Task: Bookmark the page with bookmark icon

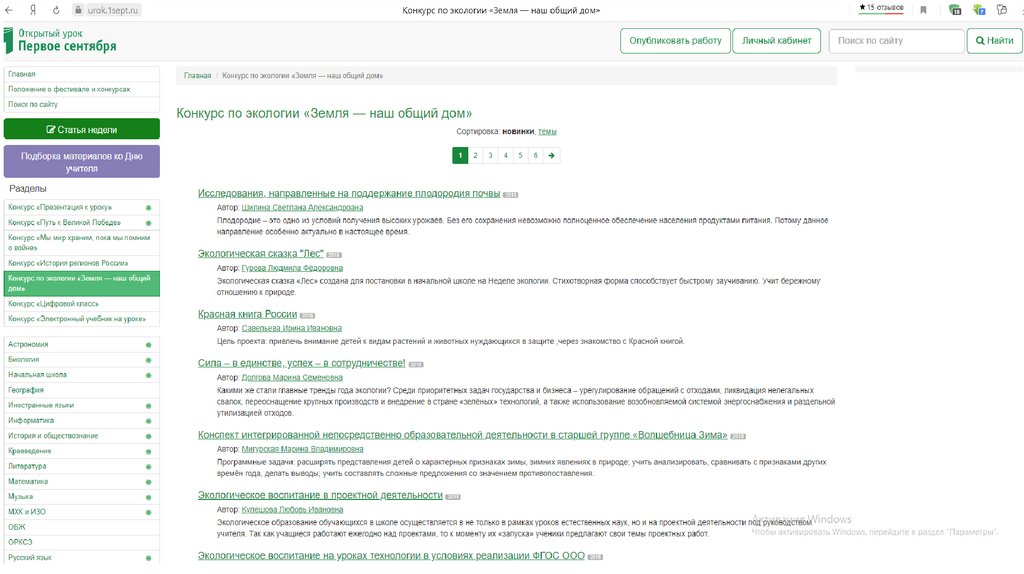Action: (923, 10)
